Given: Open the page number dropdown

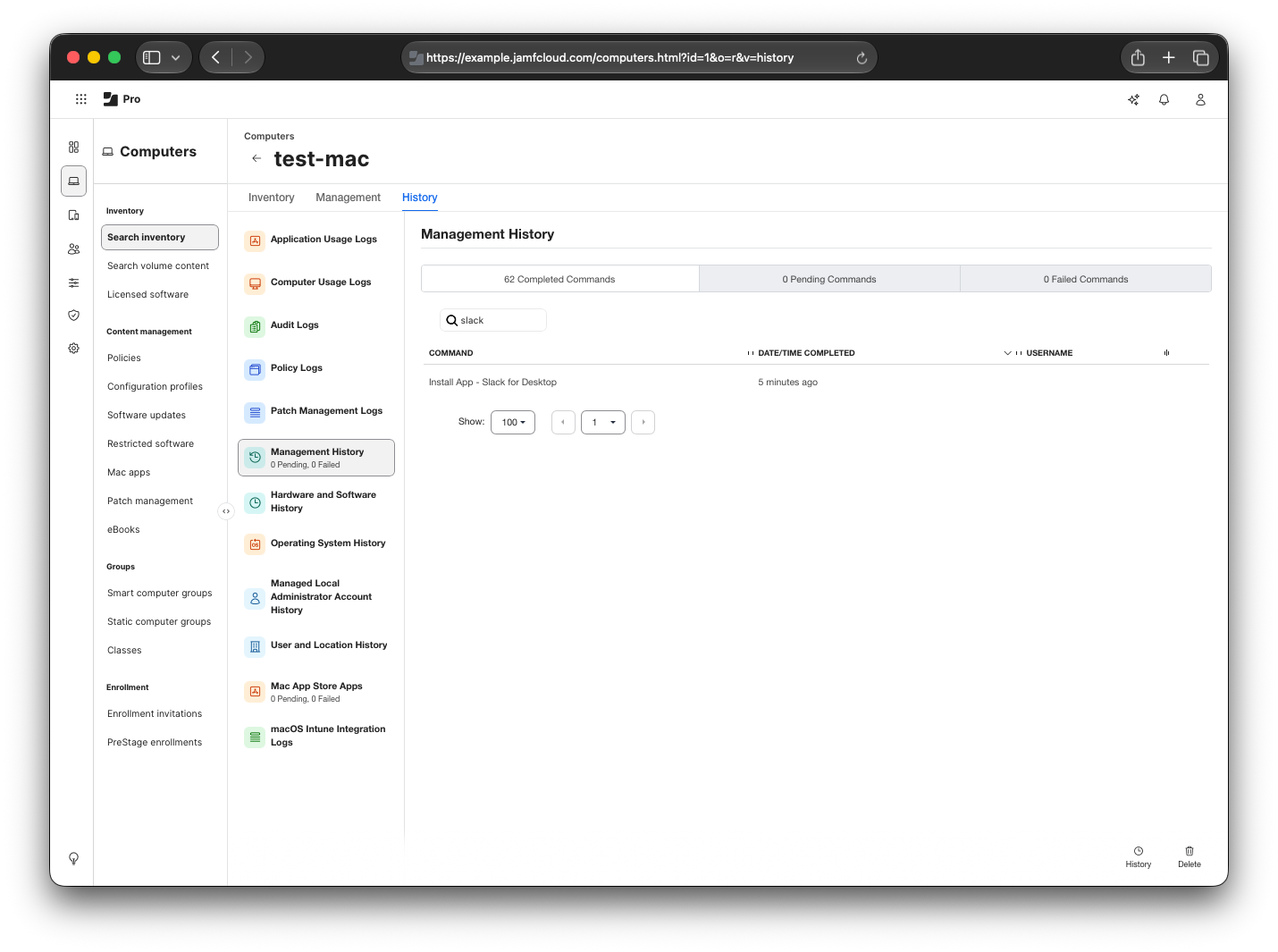Looking at the screenshot, I should 603,422.
